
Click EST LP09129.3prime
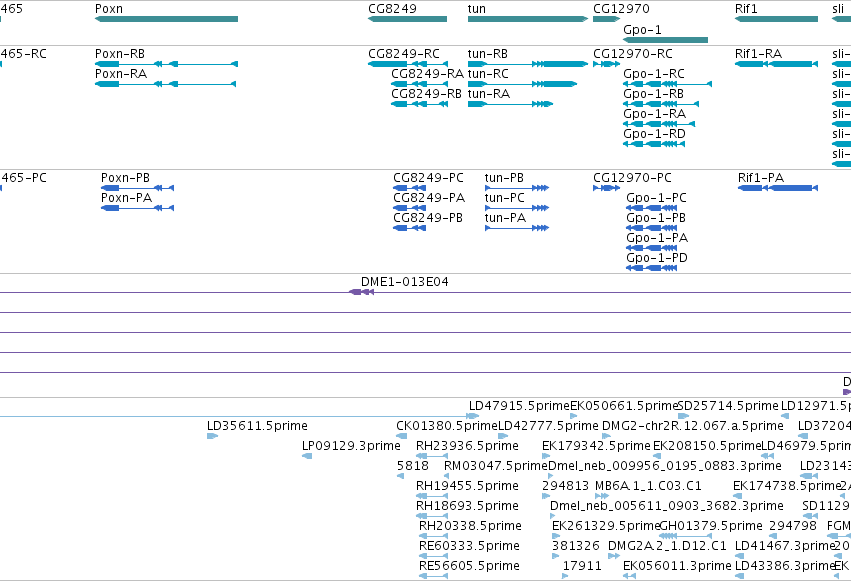tap(307, 456)
